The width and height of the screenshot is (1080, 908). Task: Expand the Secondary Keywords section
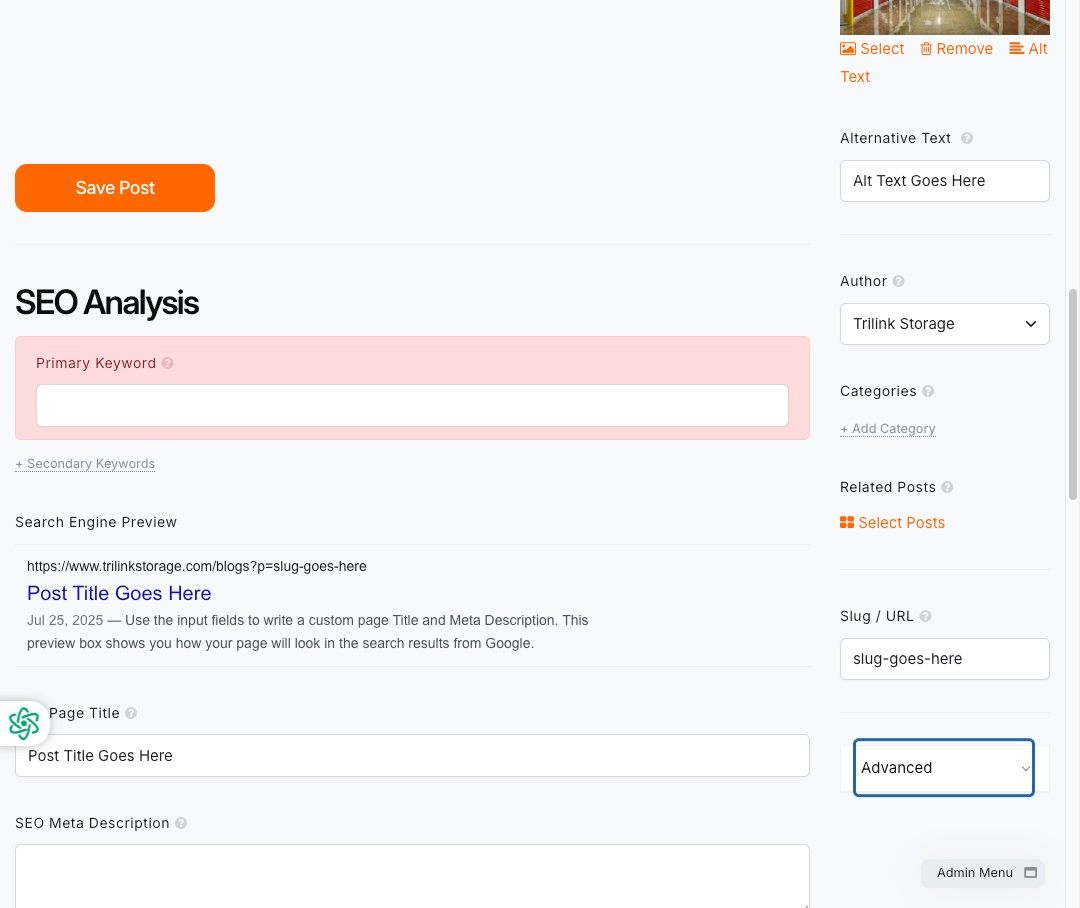[85, 464]
